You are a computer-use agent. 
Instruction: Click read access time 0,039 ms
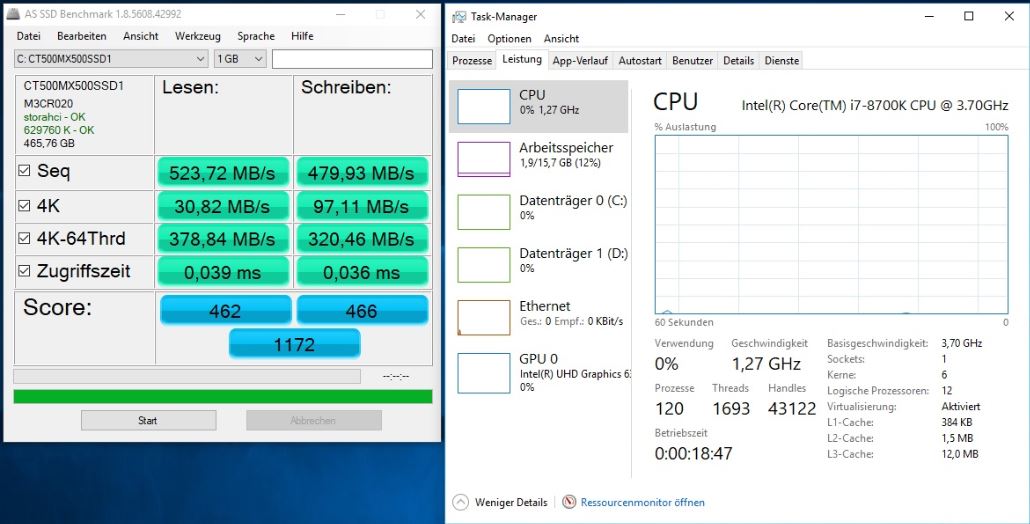pyautogui.click(x=223, y=272)
